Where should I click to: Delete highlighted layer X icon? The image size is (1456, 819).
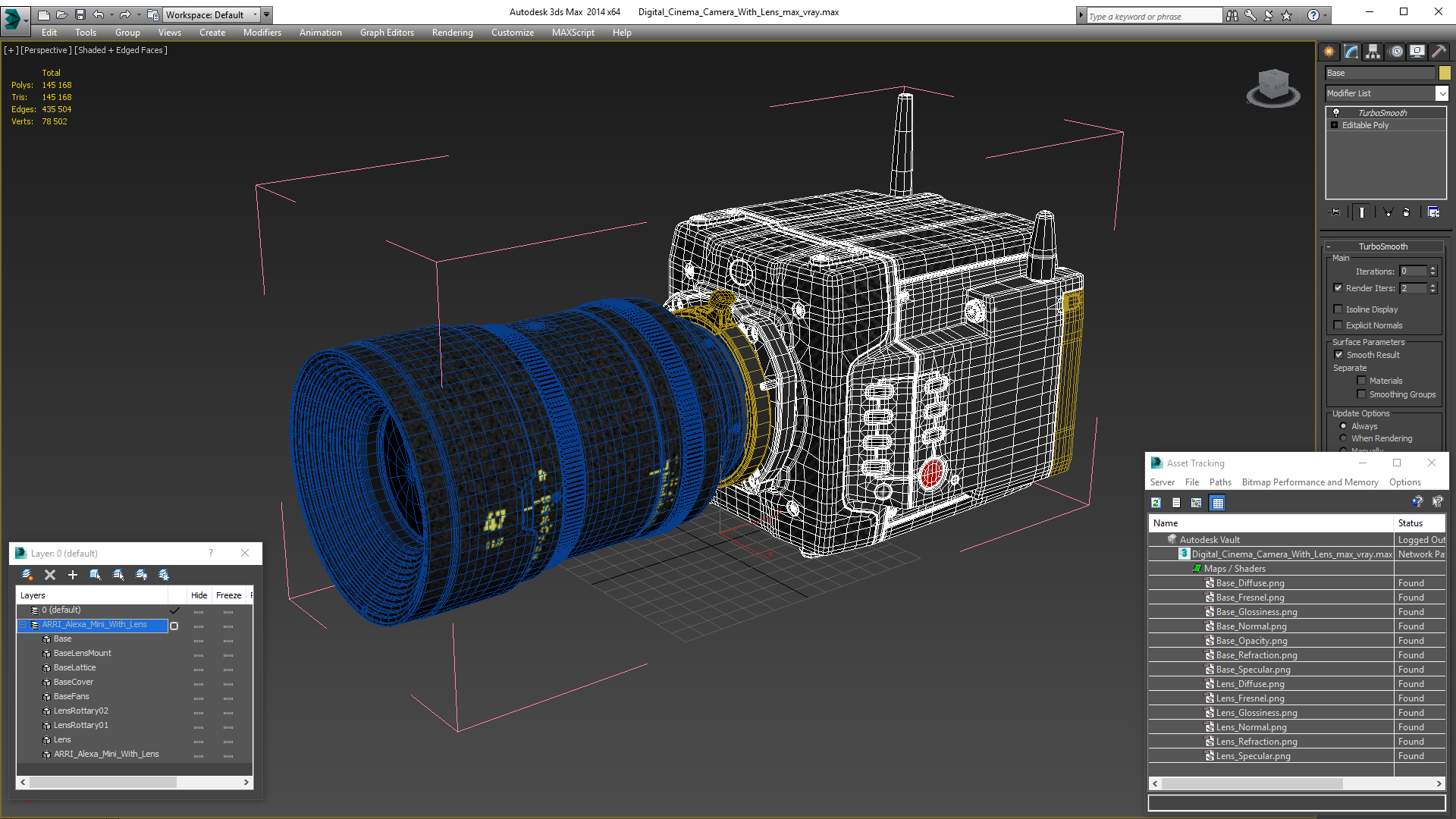tap(50, 575)
